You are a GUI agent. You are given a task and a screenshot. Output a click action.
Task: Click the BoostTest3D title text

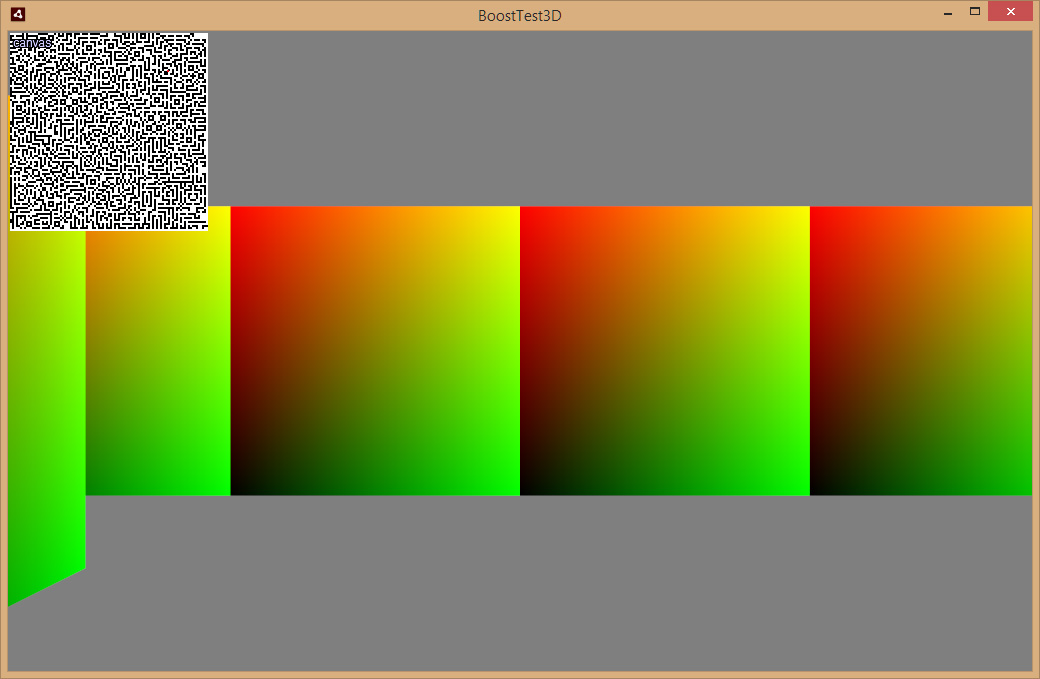click(519, 15)
